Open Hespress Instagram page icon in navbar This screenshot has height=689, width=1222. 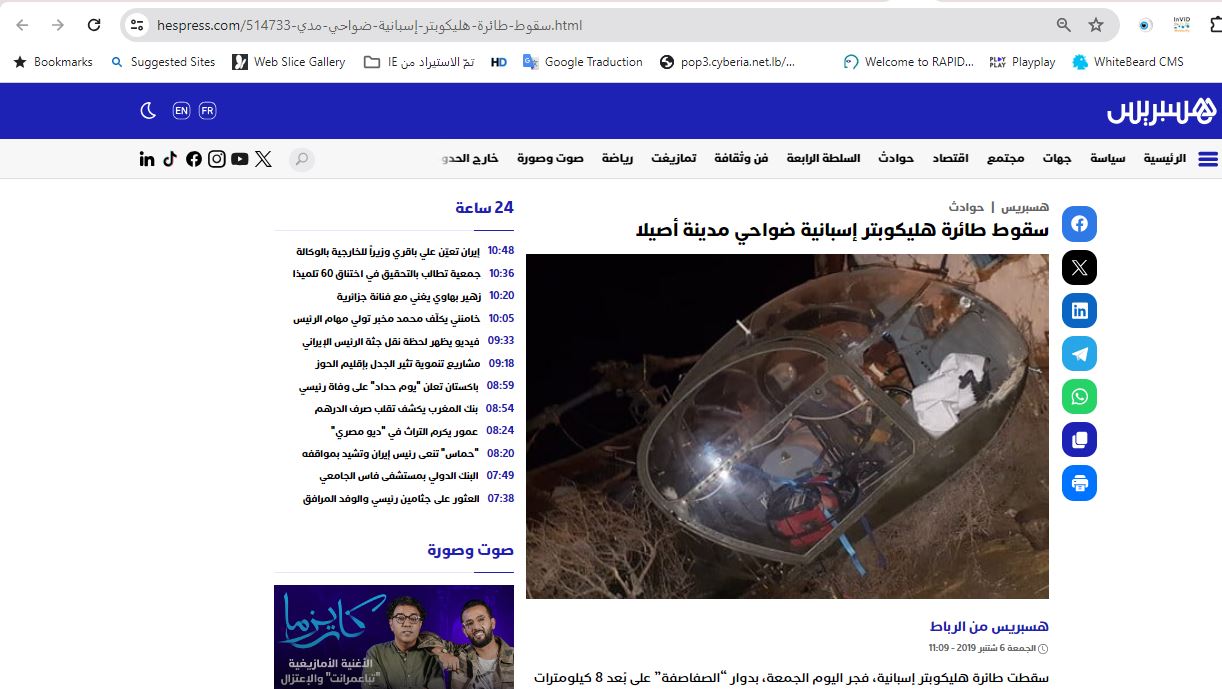216,159
